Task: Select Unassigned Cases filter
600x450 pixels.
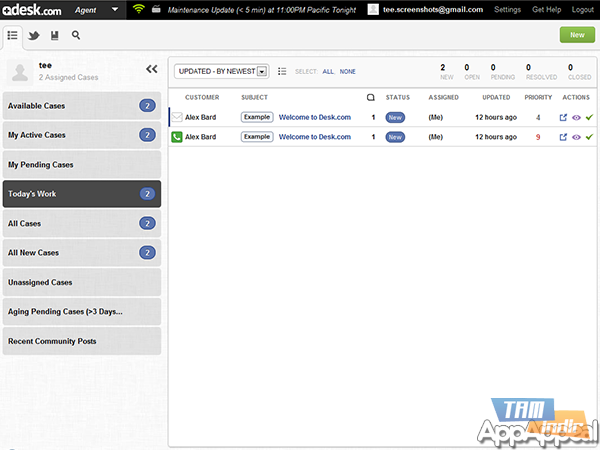Action: coord(82,282)
